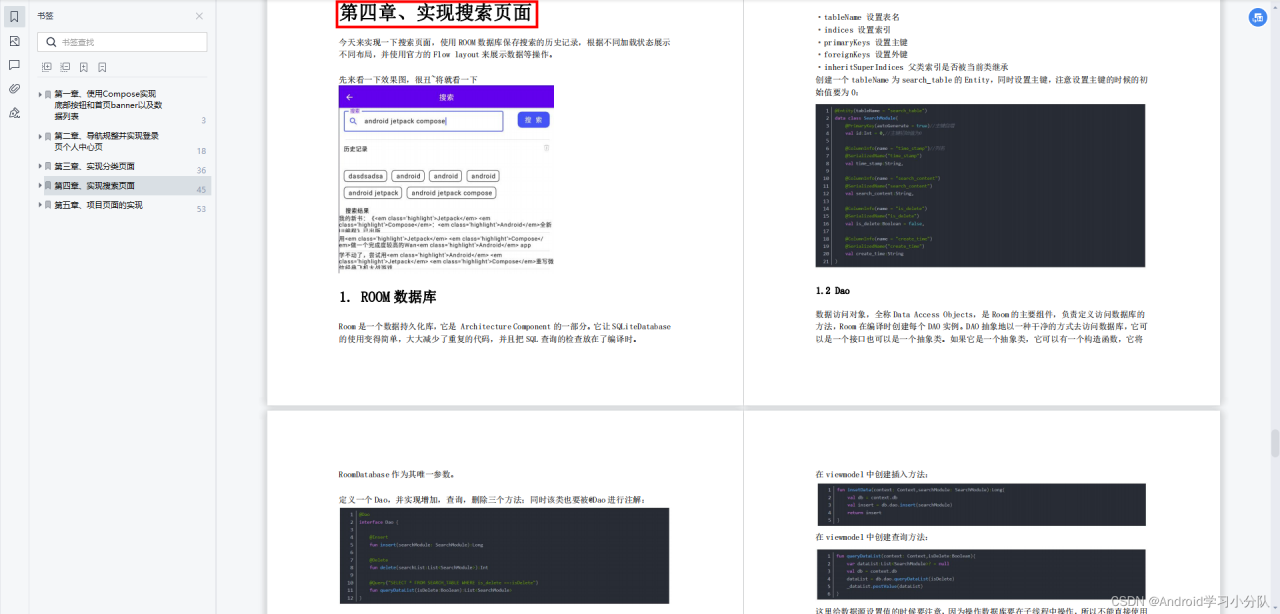Screen dimensions: 1280x614
Task: Expand the 第四章 bookmark arrow
Action: coord(40,185)
